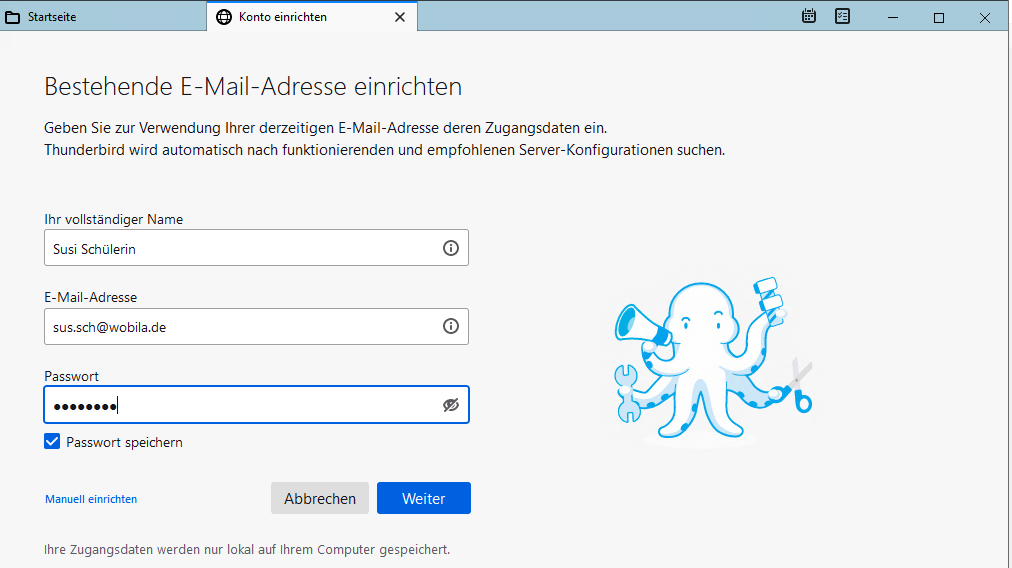Click the info icon in the E-Mail-Adresse field
Screen dimensions: 1012x568
click(450, 326)
